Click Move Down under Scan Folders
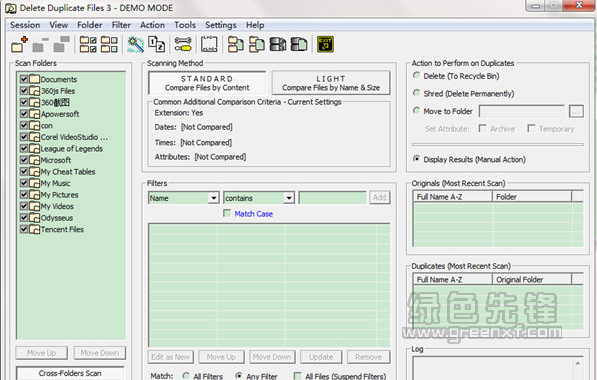The image size is (597, 380). (100, 353)
